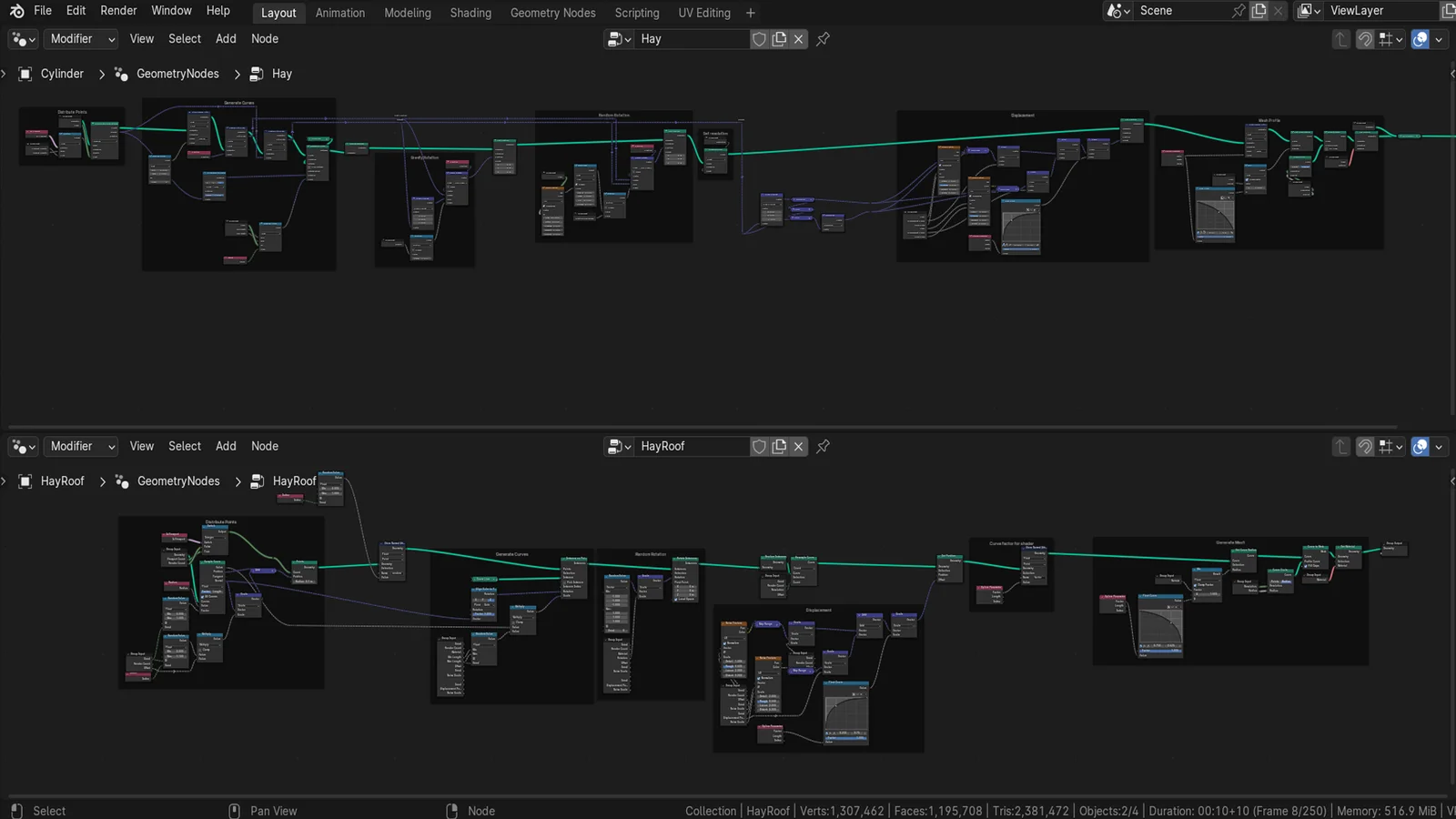Viewport: 1456px width, 819px height.
Task: Click the Cylinder breadcrumb link
Action: [x=61, y=73]
